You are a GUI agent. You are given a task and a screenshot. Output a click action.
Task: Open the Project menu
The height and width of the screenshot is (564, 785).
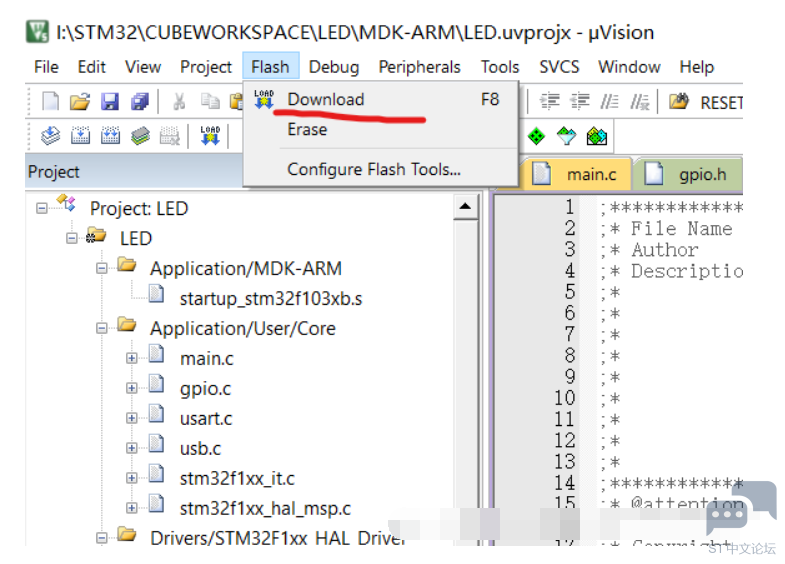coord(206,67)
